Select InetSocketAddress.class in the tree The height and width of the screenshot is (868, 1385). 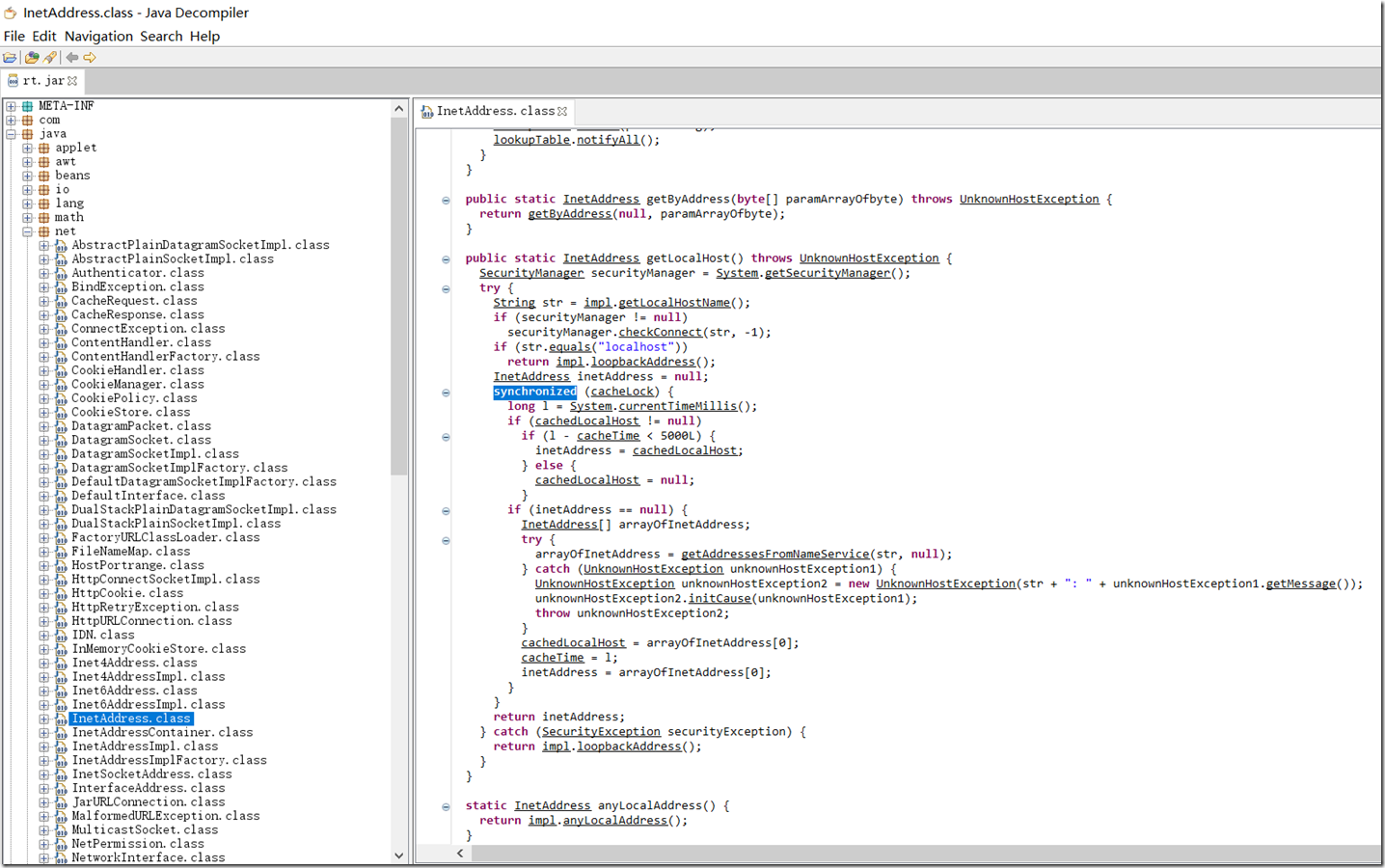[x=151, y=774]
